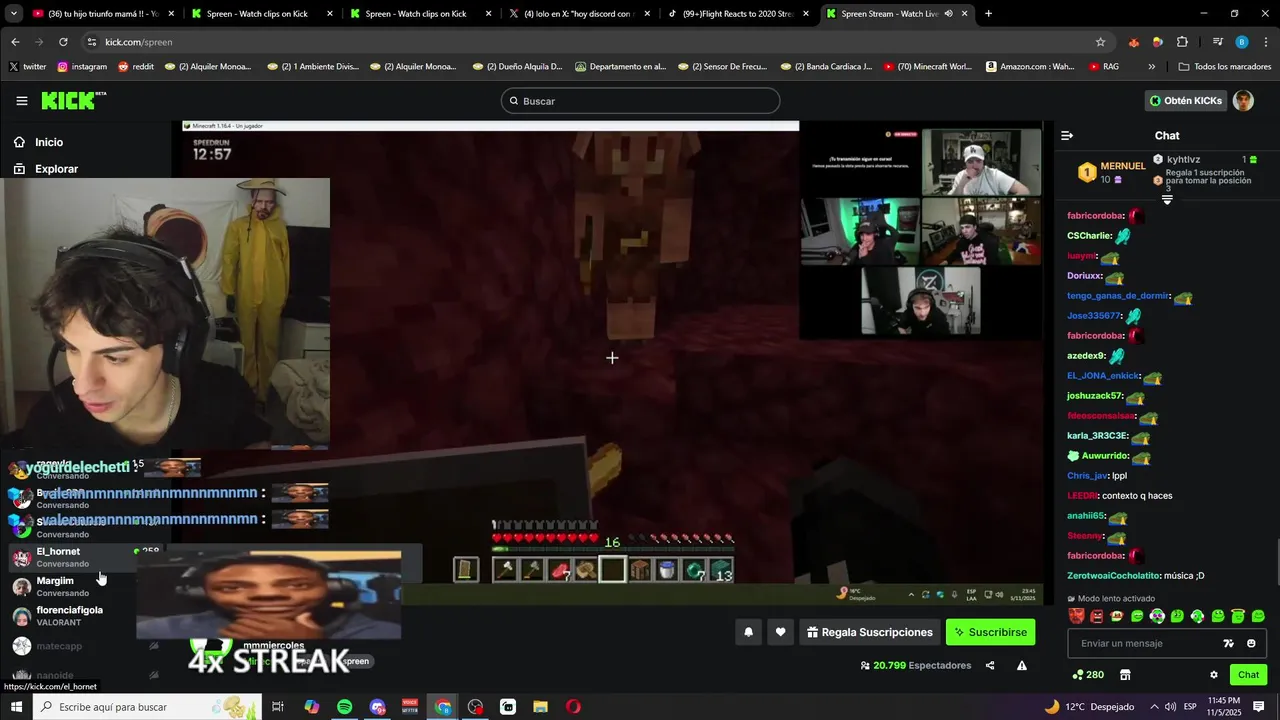
Task: Go back in browser
Action: click(x=15, y=42)
